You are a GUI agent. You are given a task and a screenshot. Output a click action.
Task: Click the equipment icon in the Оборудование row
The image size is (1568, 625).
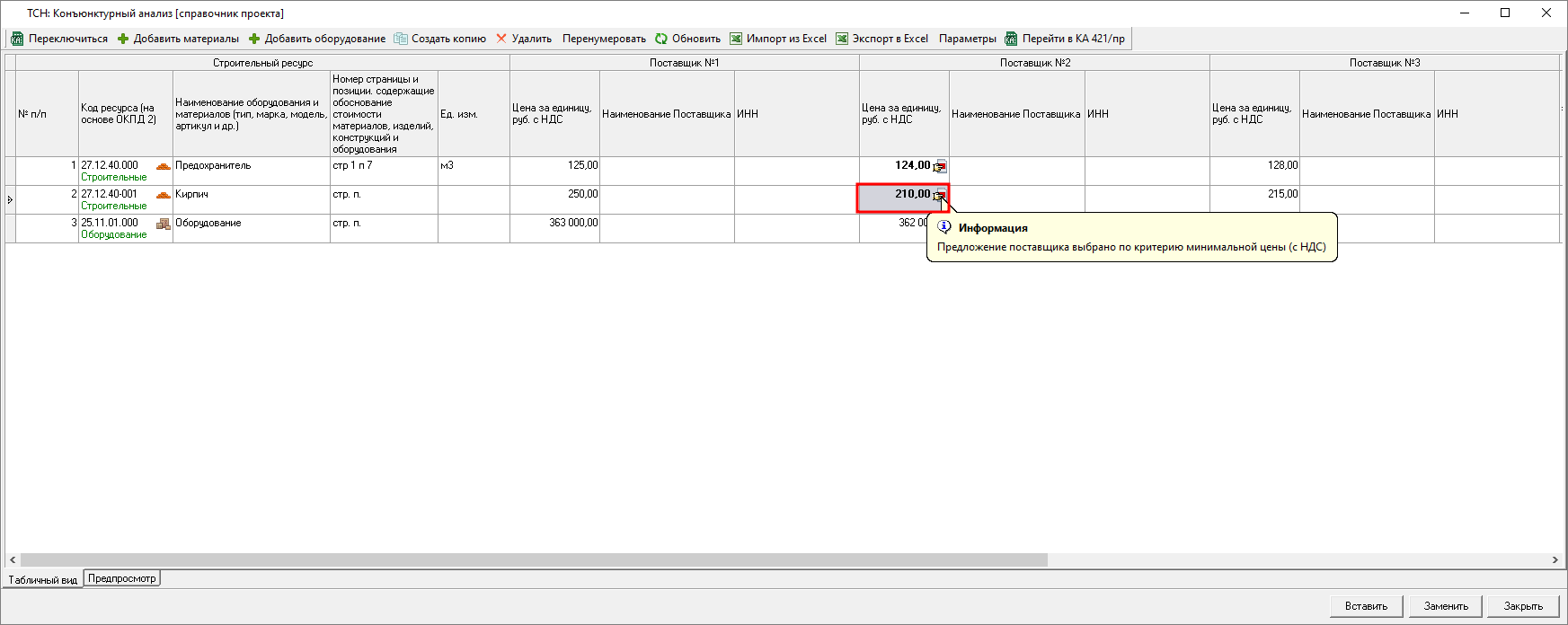tap(163, 224)
